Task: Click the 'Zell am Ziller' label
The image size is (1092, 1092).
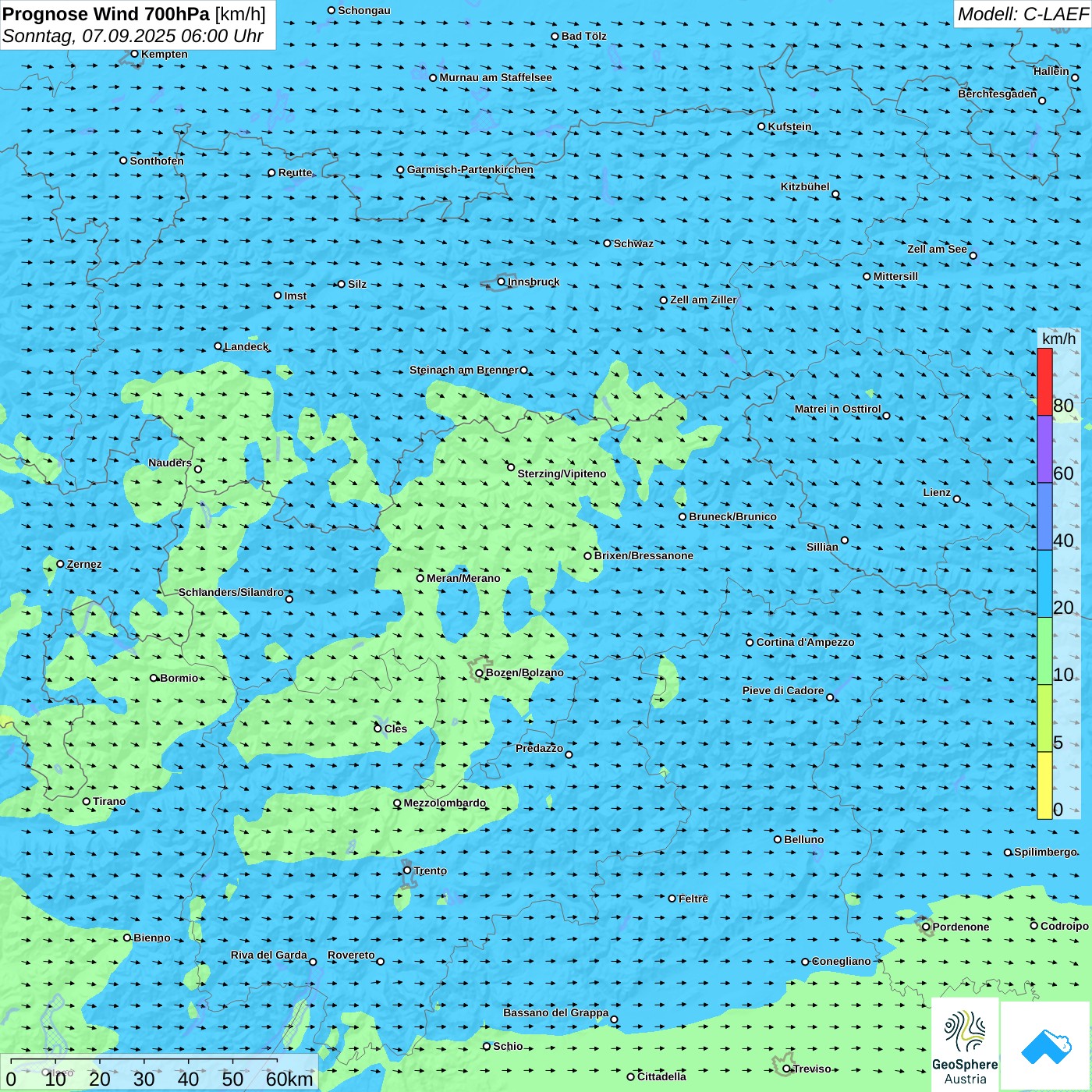Action: [704, 300]
